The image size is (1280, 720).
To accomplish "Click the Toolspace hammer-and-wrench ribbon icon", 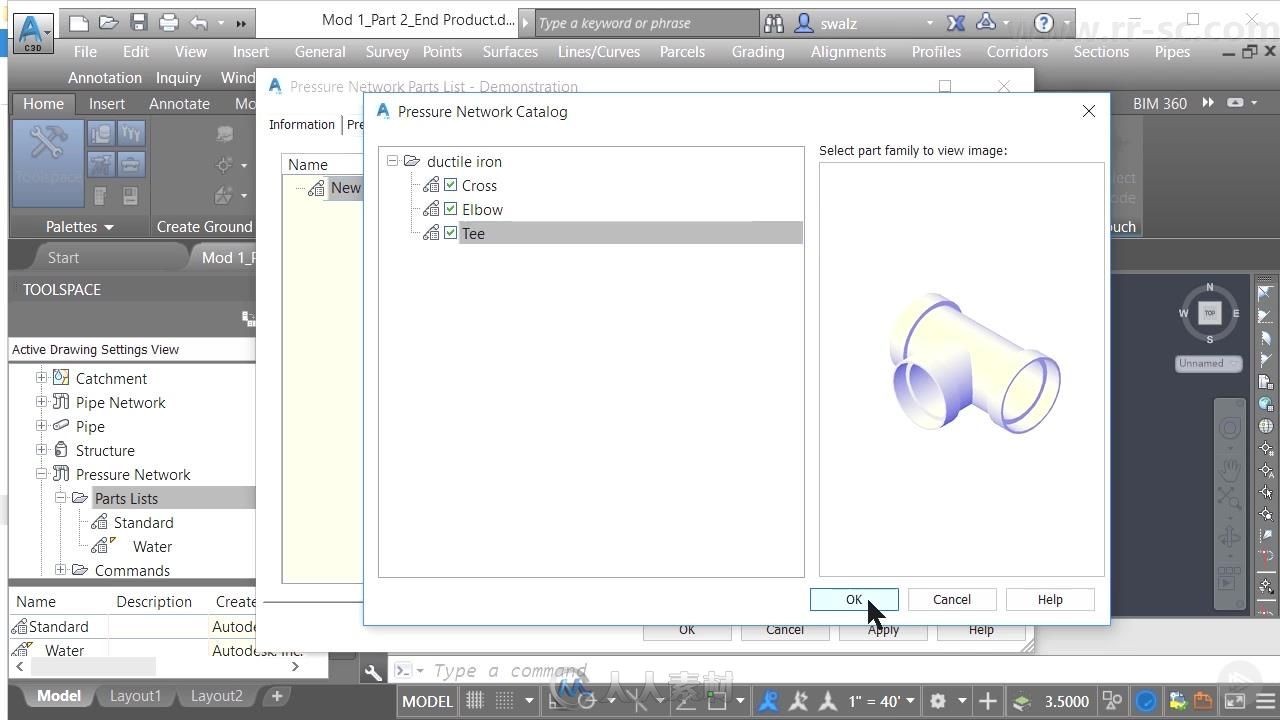I will [x=47, y=161].
